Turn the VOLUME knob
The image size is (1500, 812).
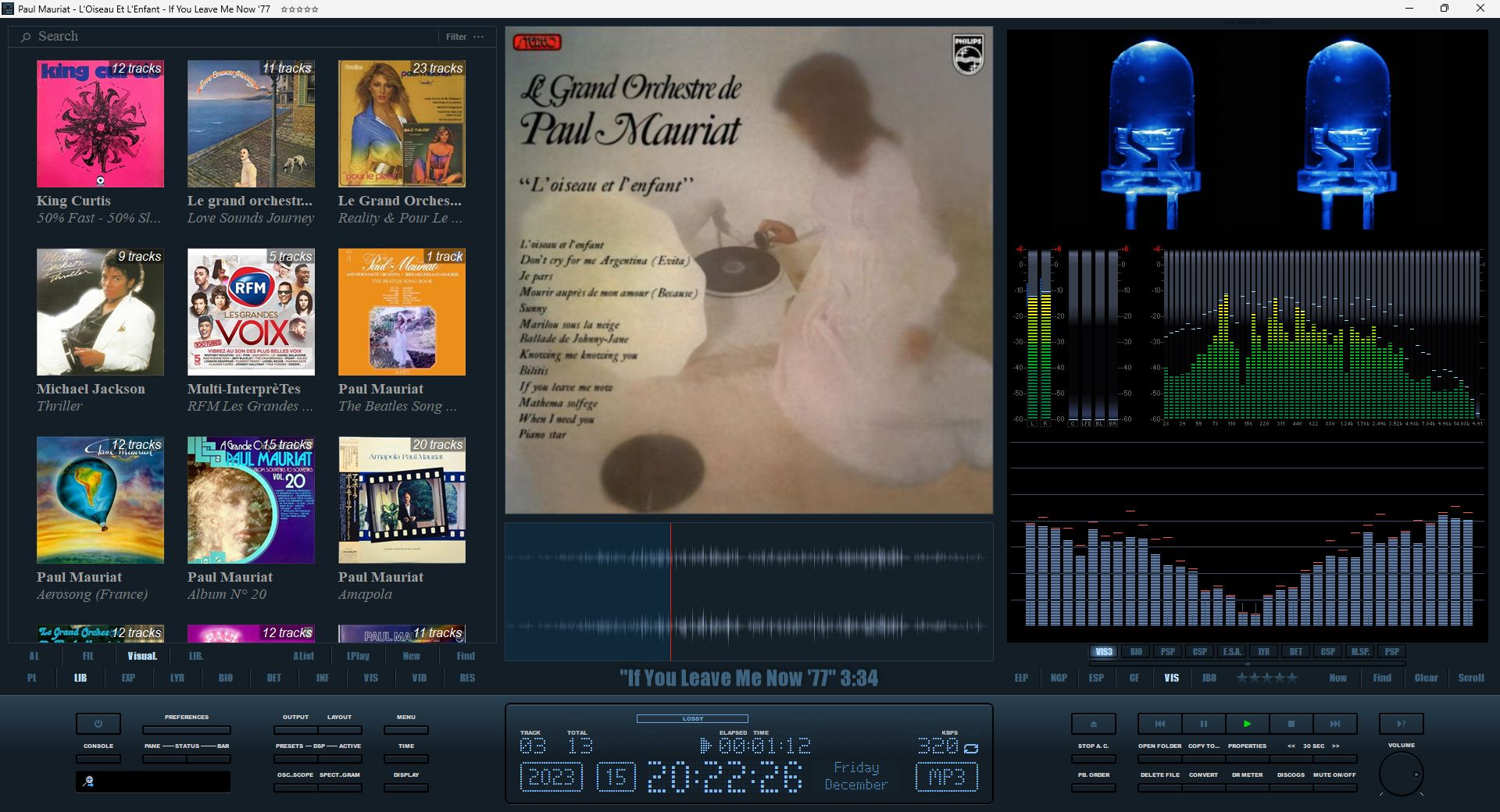coord(1401,775)
